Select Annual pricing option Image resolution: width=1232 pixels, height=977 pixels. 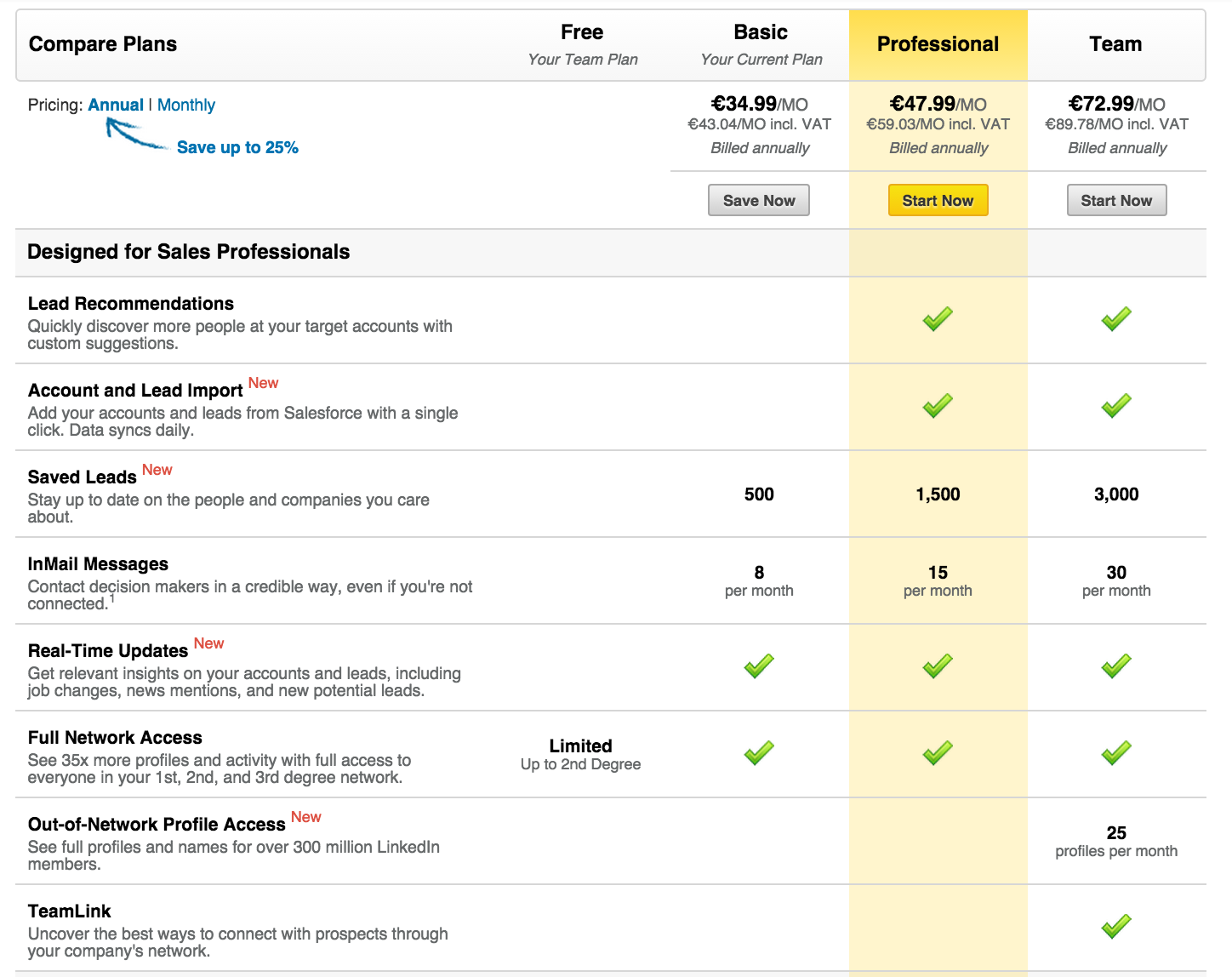(116, 105)
